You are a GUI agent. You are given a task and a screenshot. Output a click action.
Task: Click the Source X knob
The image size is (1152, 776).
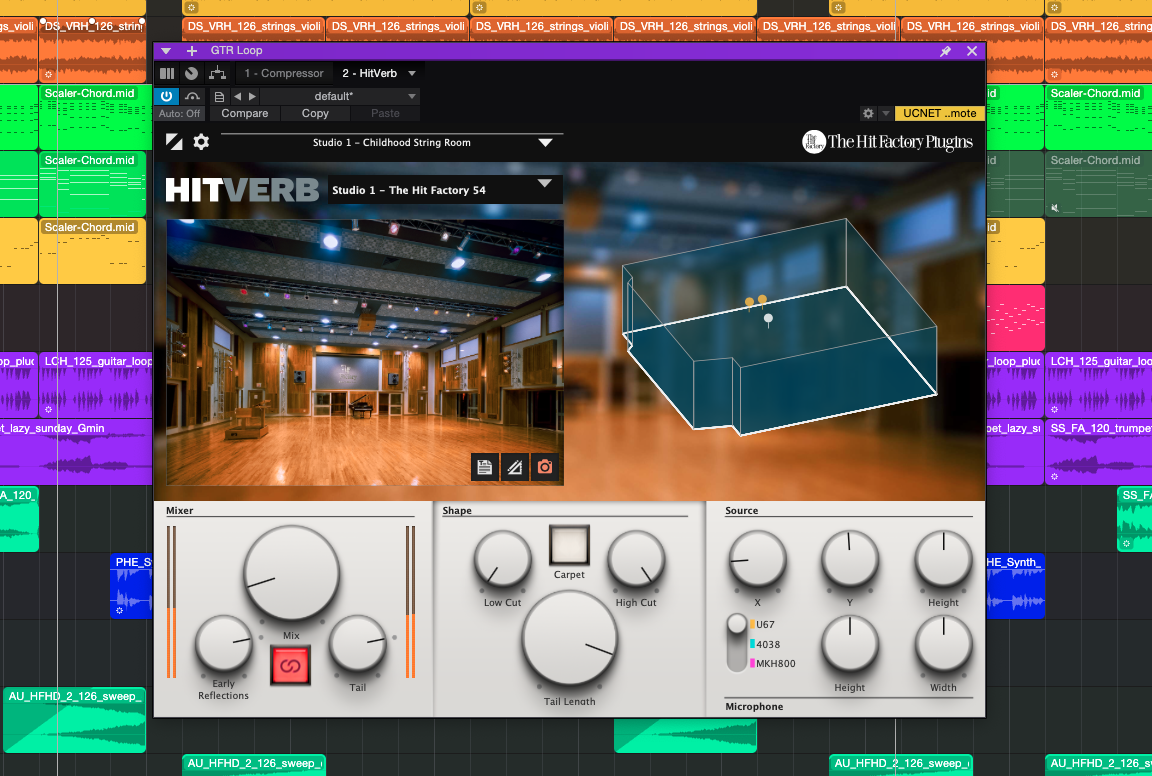tap(757, 559)
